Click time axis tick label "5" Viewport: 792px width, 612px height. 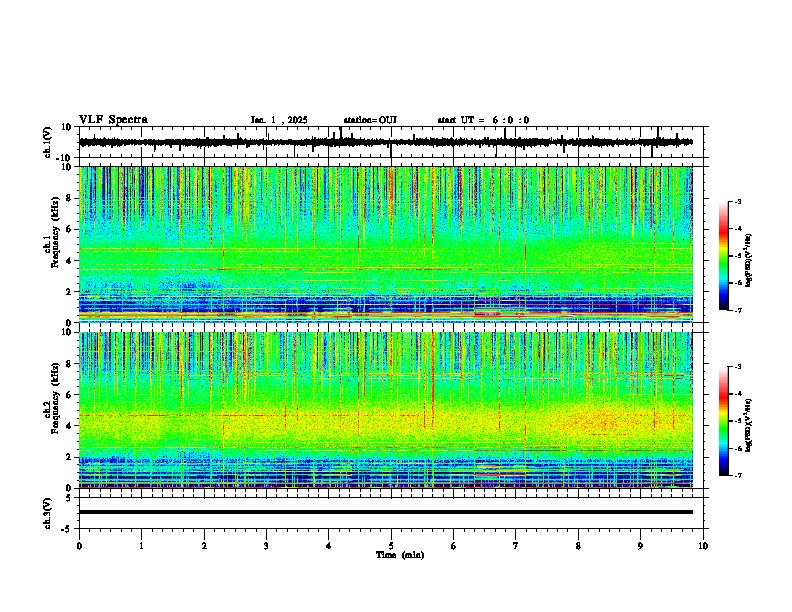click(x=391, y=546)
